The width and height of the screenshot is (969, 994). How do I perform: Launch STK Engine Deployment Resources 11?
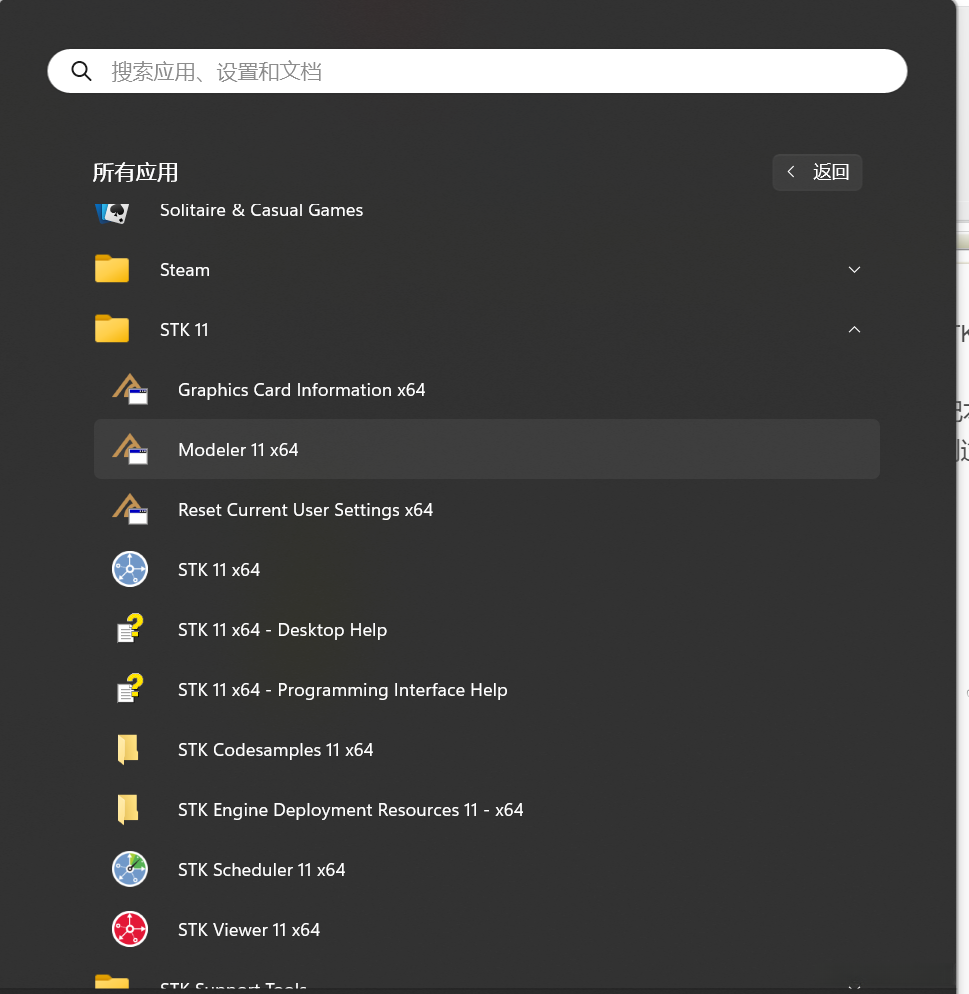350,810
